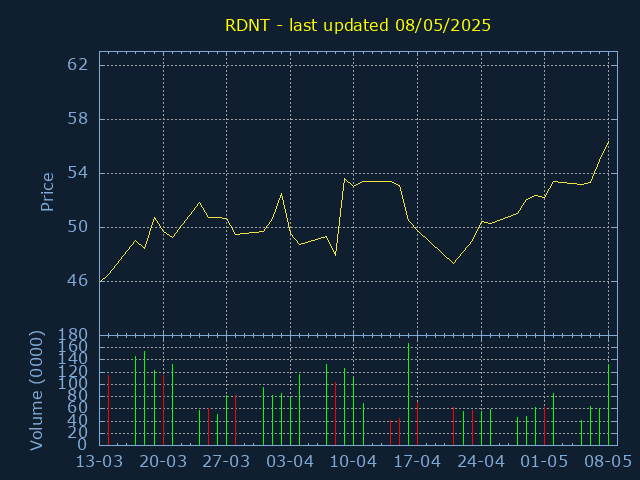
Task: Click the volume tick label "180"
Action: 73,335
